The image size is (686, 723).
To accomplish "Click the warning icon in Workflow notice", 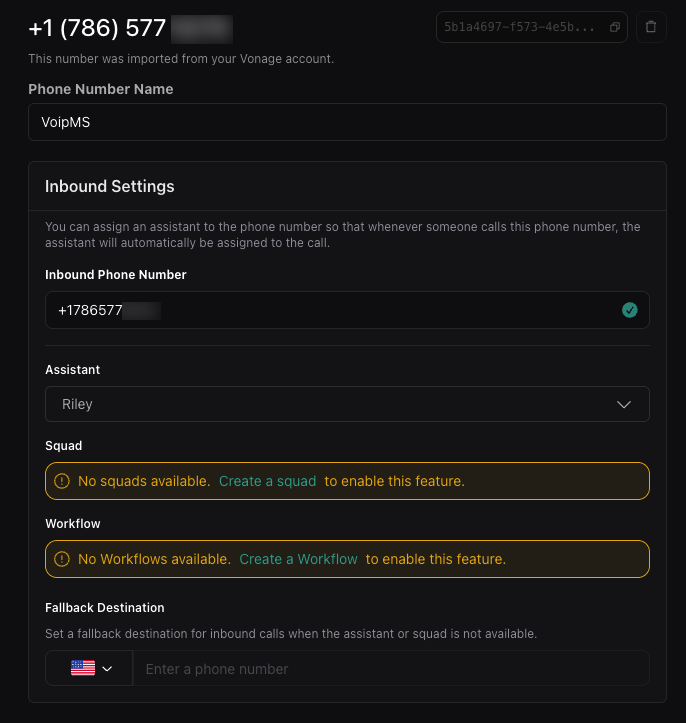I will point(62,559).
